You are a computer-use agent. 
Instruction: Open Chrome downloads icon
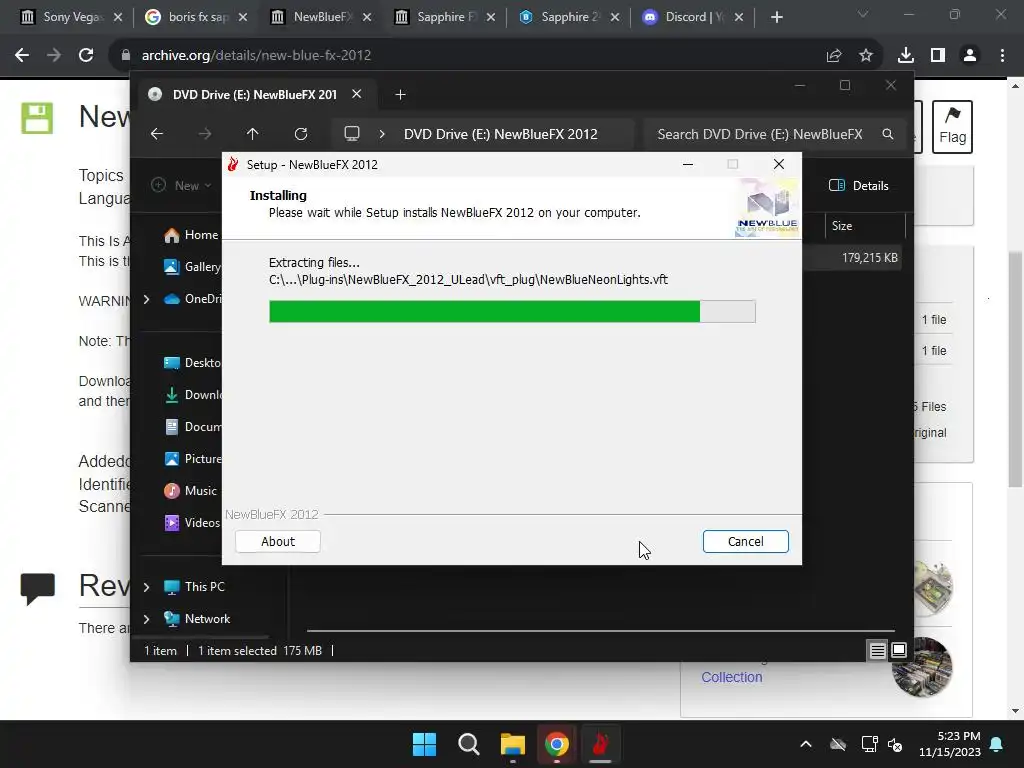tap(906, 56)
